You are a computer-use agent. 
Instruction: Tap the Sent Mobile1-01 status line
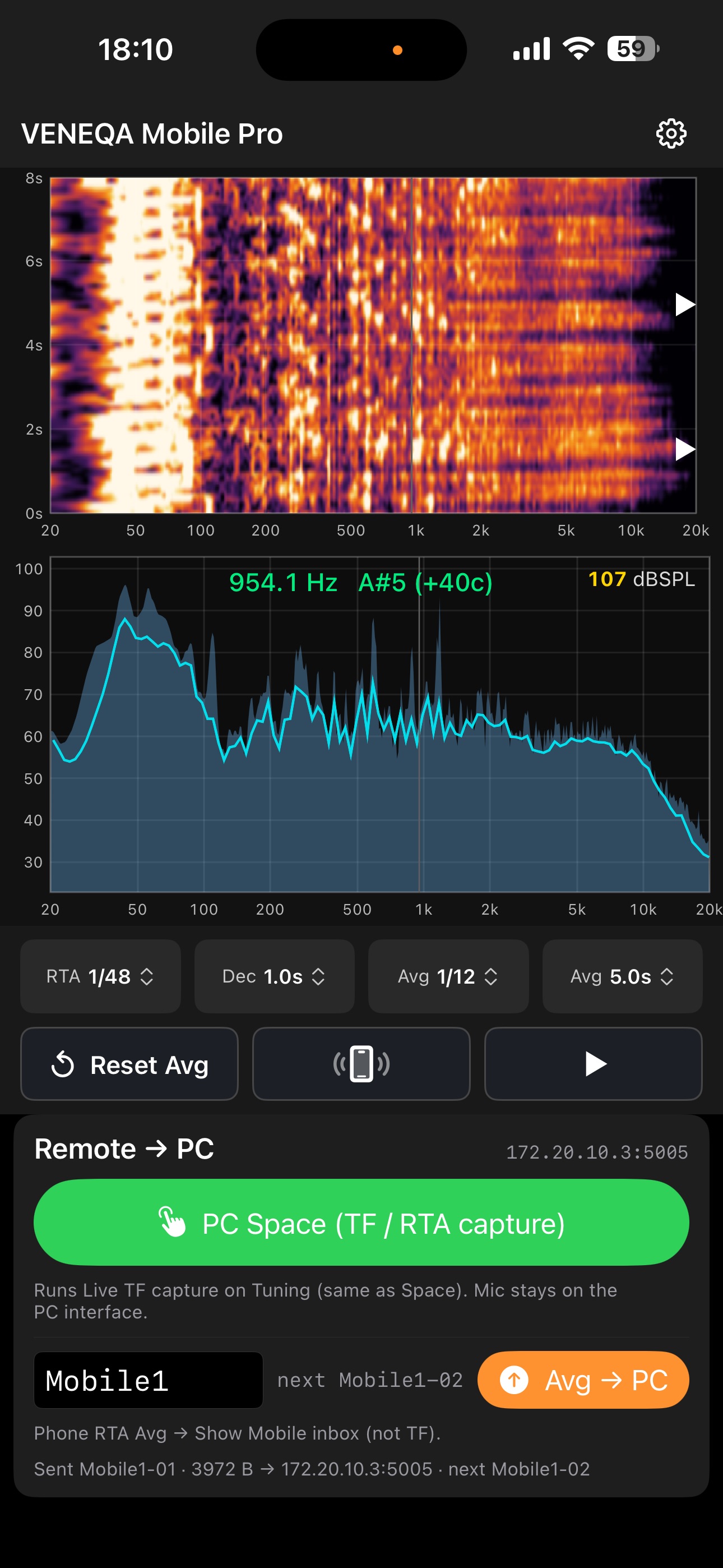coord(312,1469)
